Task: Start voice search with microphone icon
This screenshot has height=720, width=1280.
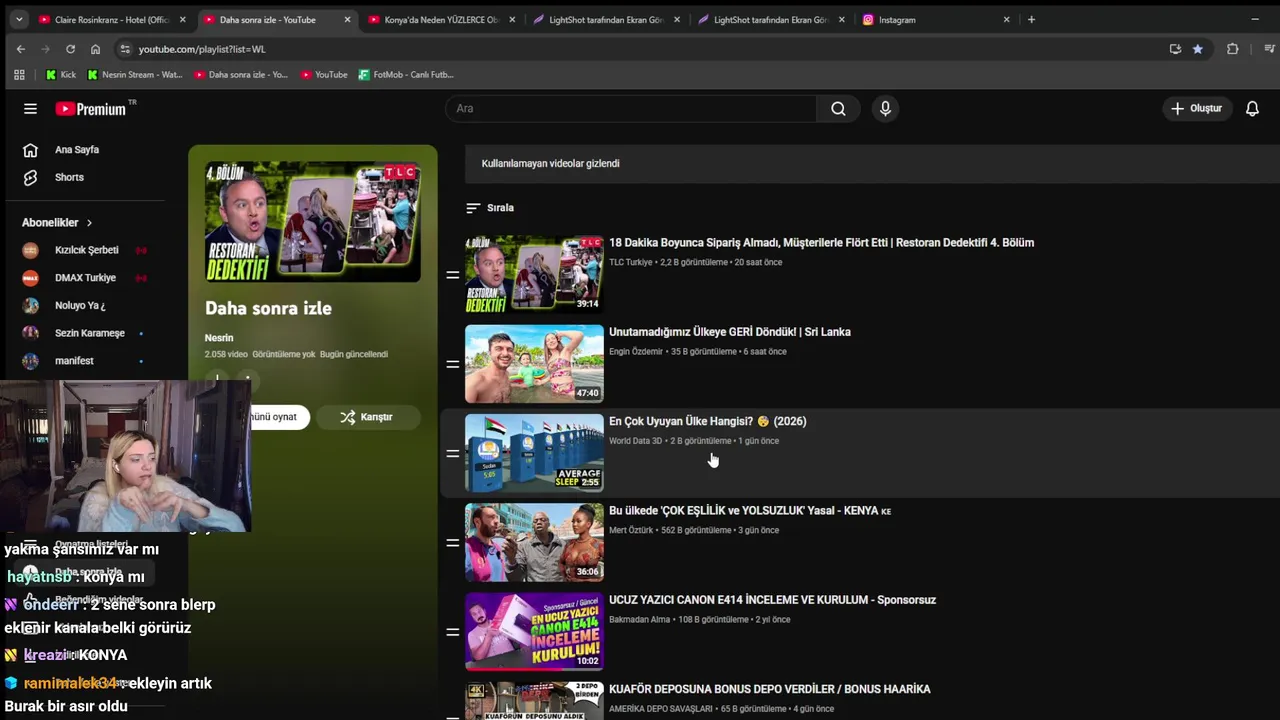Action: click(885, 109)
